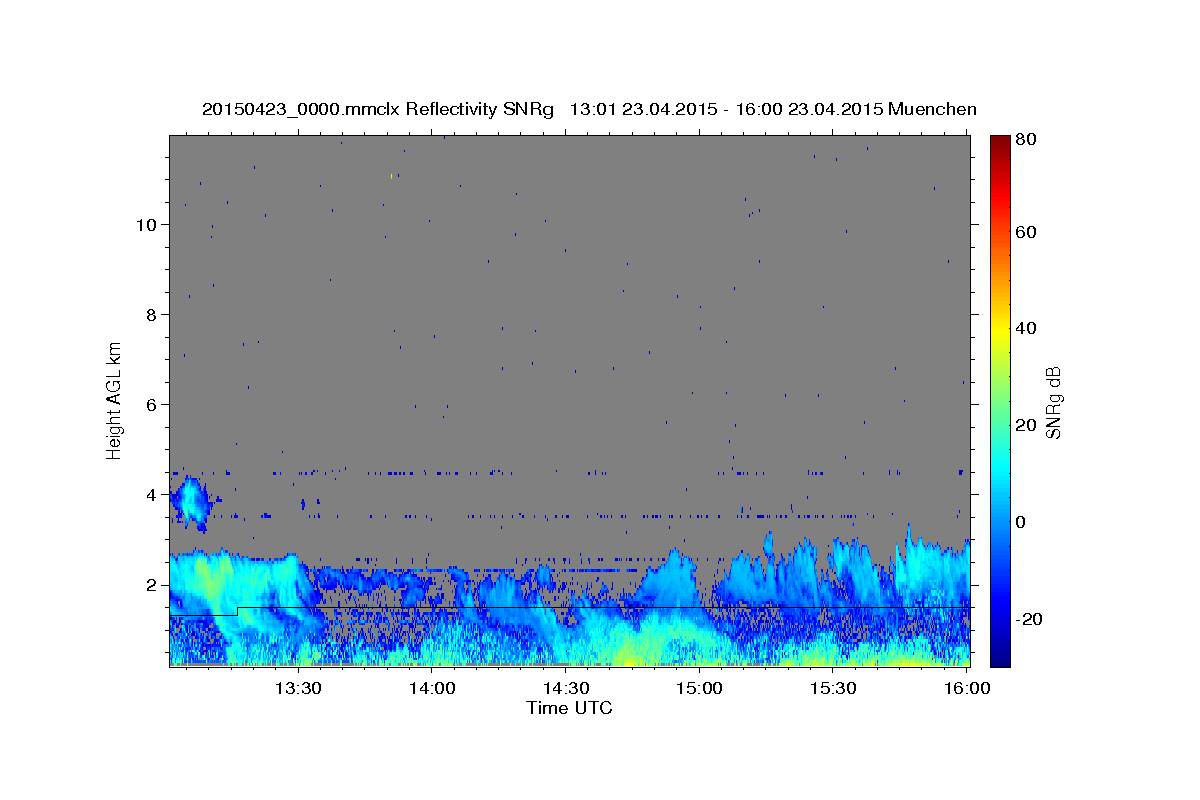Click the height tick label 6

tap(150, 404)
